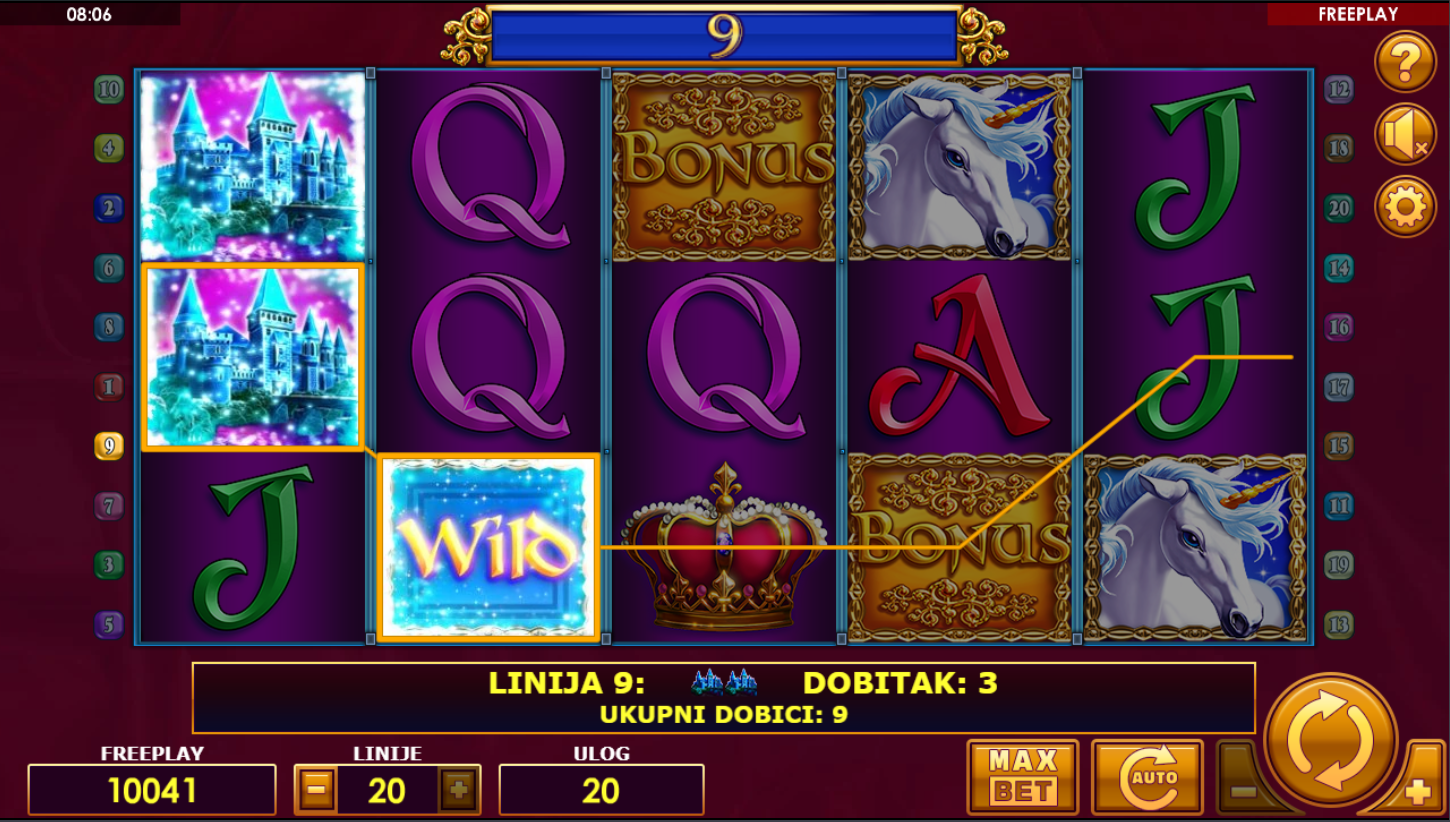Toggle the muted sound speaker icon
This screenshot has height=822, width=1450.
[1405, 135]
